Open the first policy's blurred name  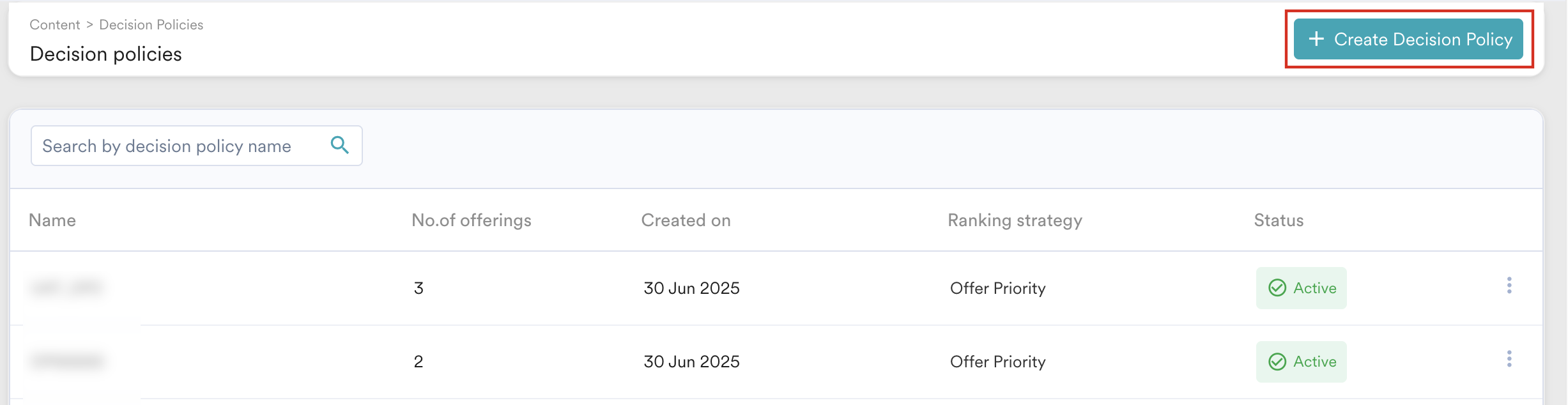click(x=66, y=288)
